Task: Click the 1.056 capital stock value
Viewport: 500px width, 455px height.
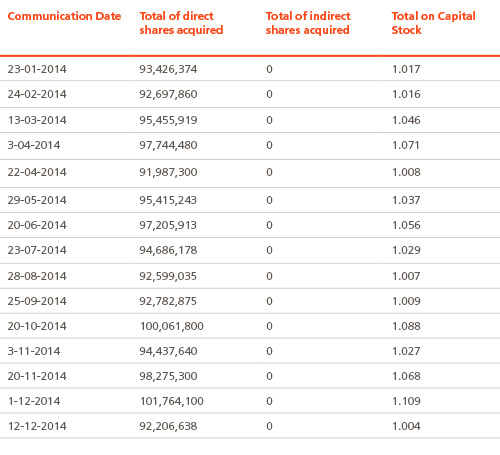Action: tap(406, 225)
